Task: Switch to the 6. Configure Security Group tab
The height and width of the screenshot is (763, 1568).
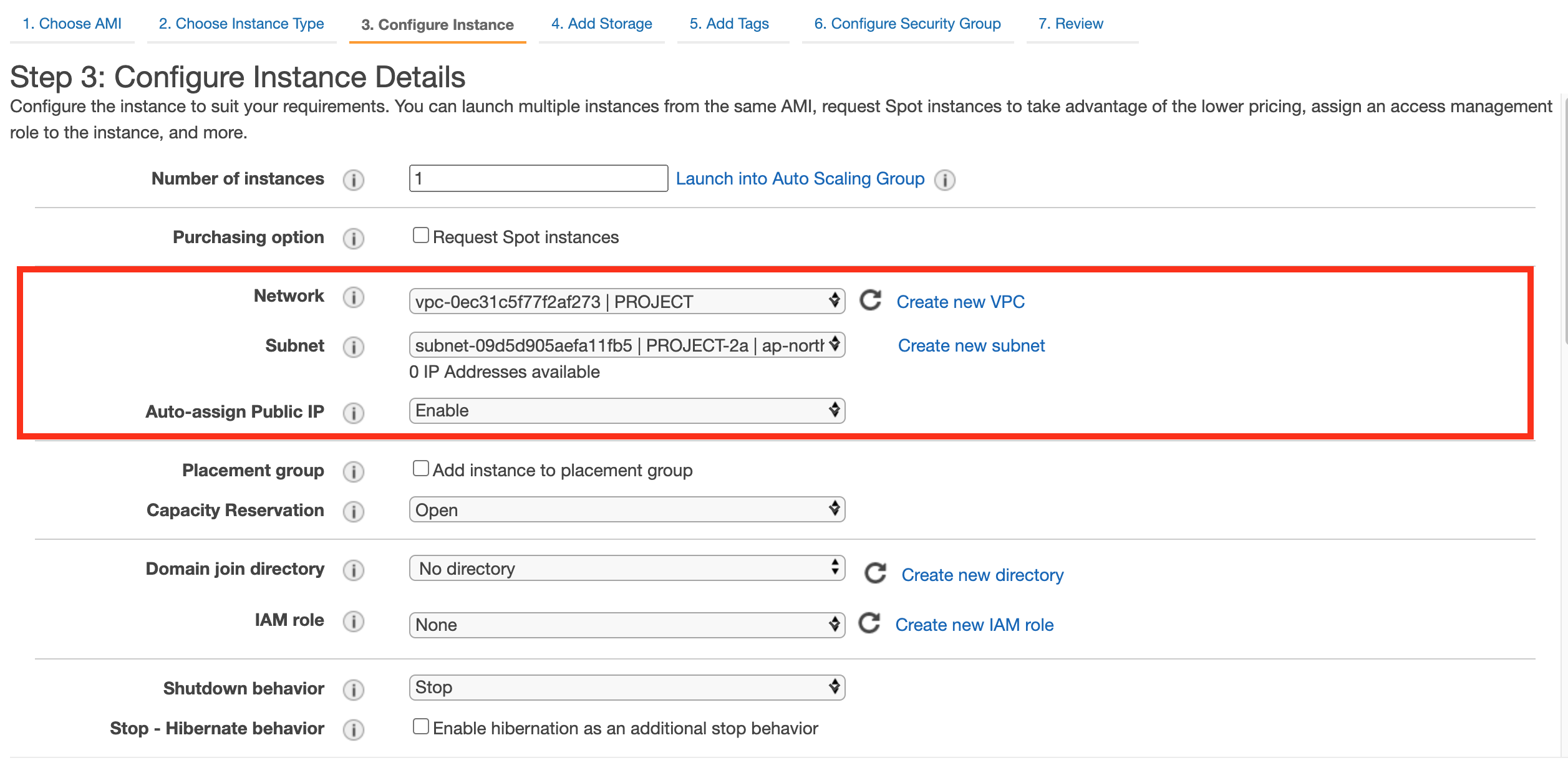Action: coord(907,24)
